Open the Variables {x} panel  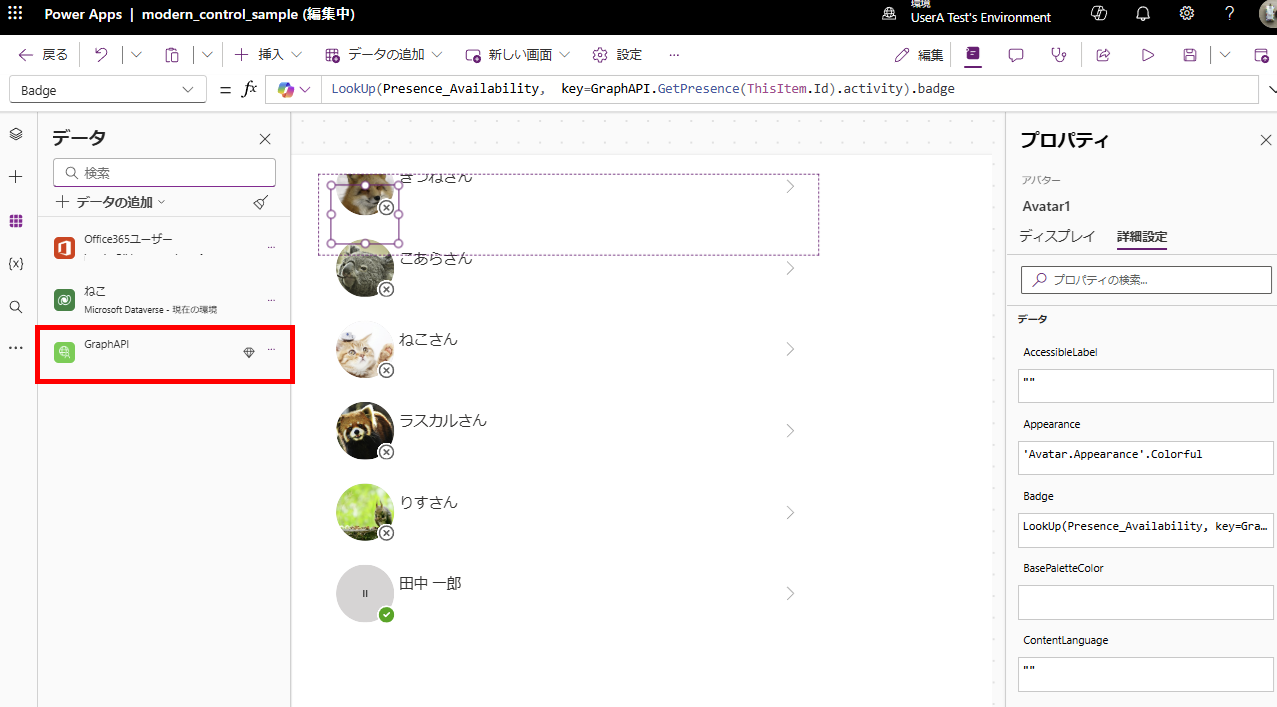(x=15, y=263)
